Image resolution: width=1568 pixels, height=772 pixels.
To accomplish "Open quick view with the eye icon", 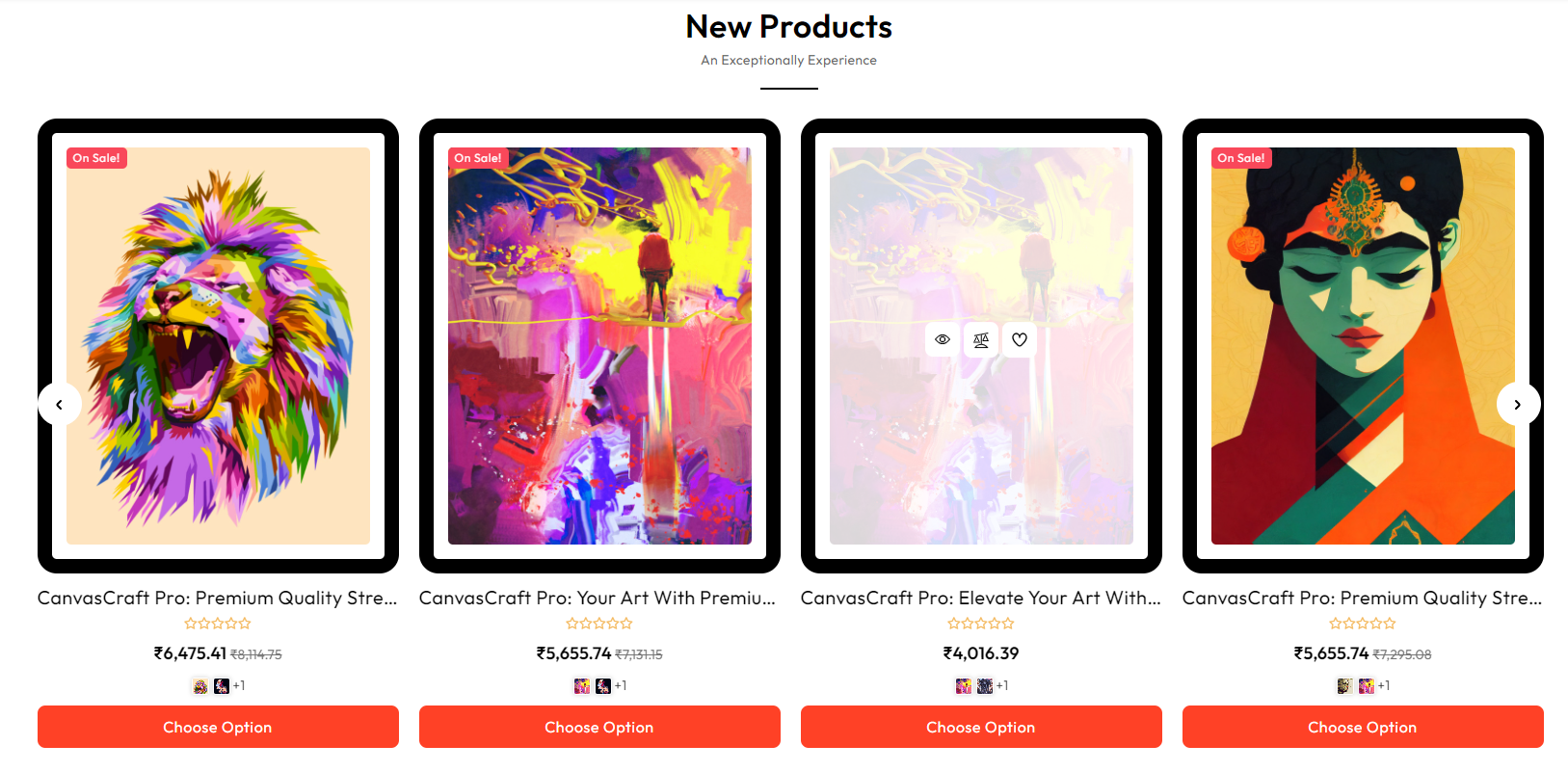I will coord(943,339).
